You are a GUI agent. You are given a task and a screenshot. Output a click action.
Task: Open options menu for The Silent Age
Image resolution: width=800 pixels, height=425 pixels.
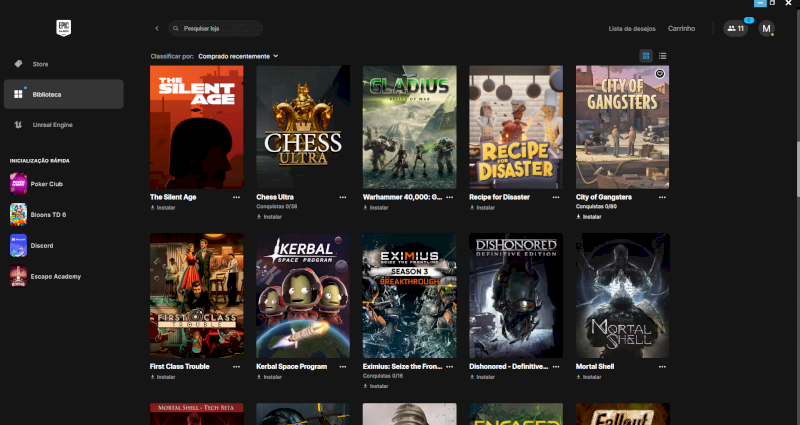click(236, 197)
